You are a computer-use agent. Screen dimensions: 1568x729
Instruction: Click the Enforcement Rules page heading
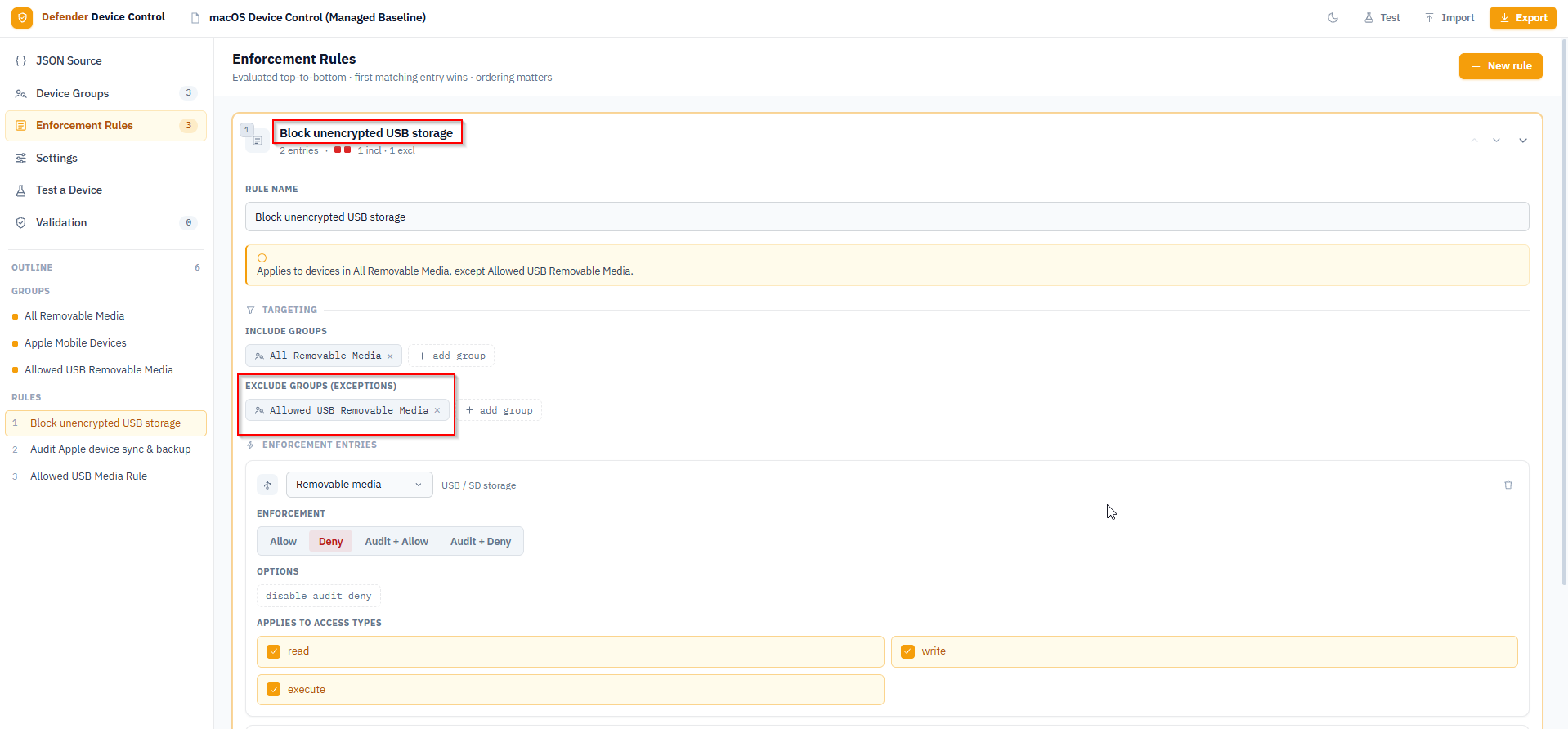coord(294,59)
